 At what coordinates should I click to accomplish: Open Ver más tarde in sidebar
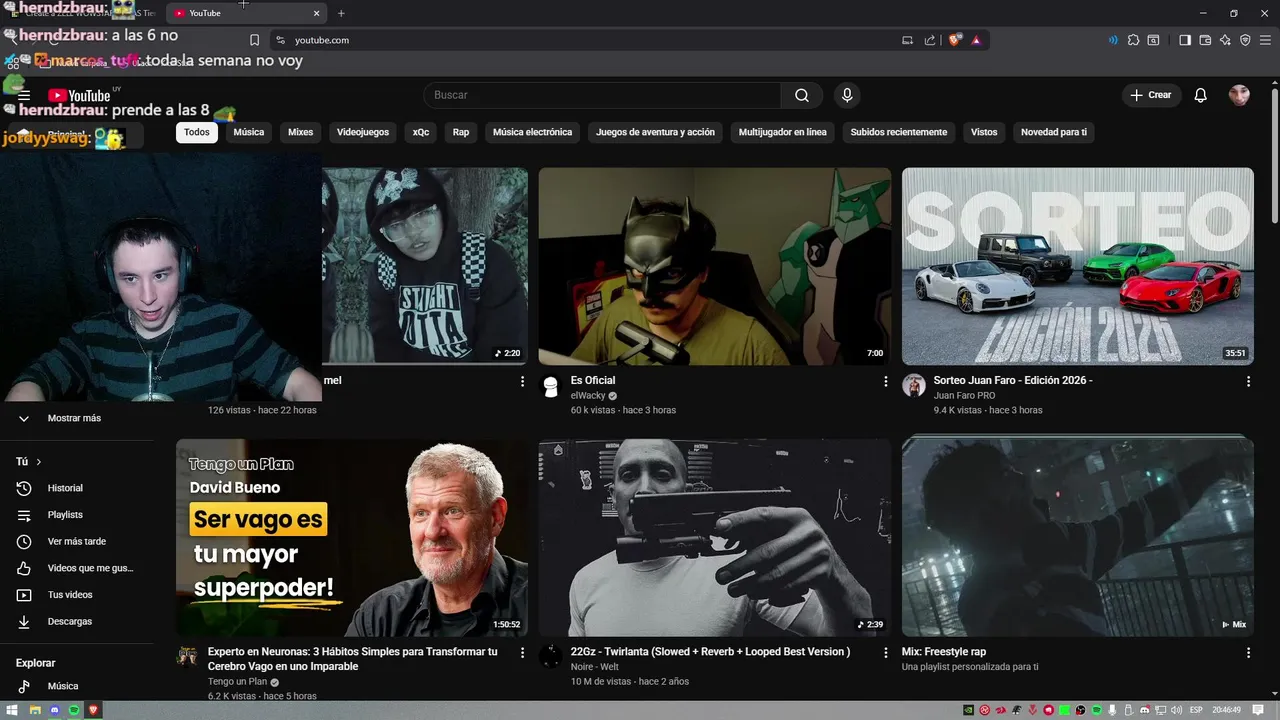click(x=78, y=541)
